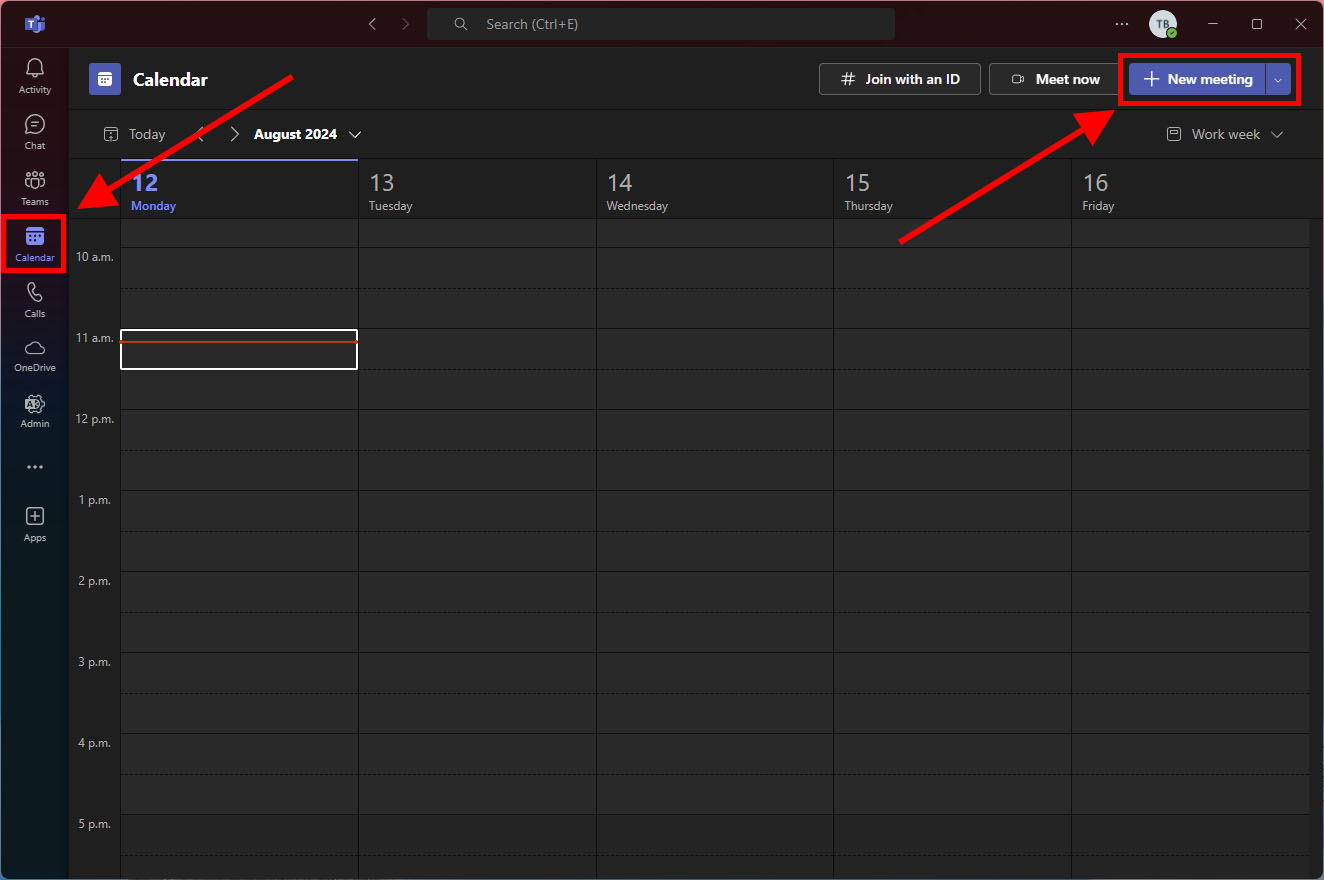Click the Calendar page title icon

pos(105,79)
